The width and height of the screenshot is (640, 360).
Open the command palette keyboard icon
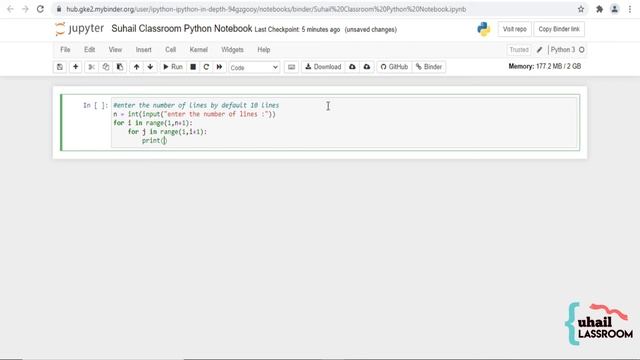click(x=291, y=67)
